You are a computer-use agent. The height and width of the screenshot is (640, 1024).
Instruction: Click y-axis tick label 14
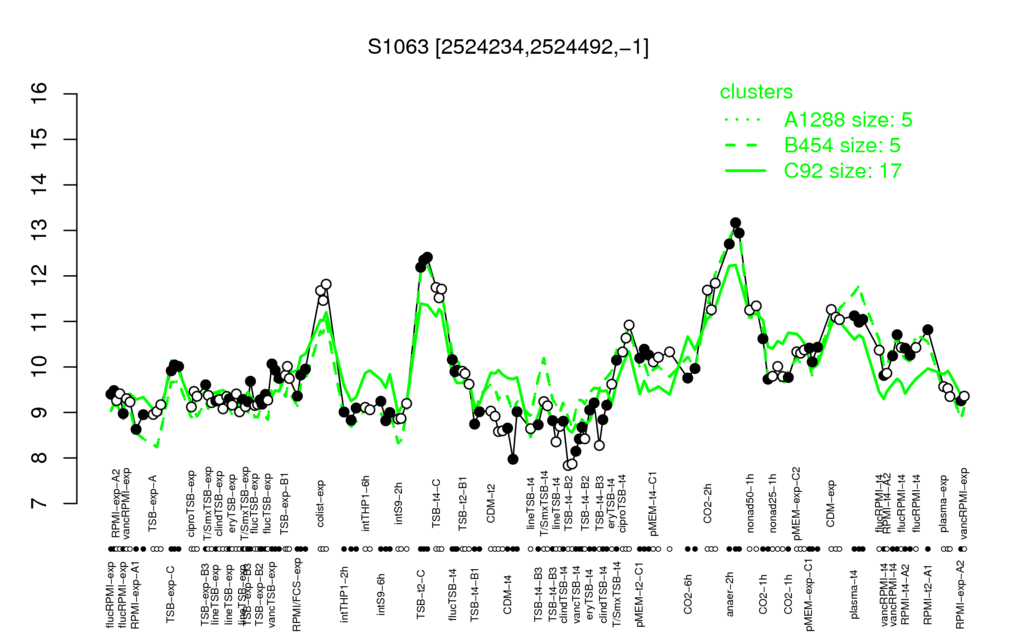(40, 185)
